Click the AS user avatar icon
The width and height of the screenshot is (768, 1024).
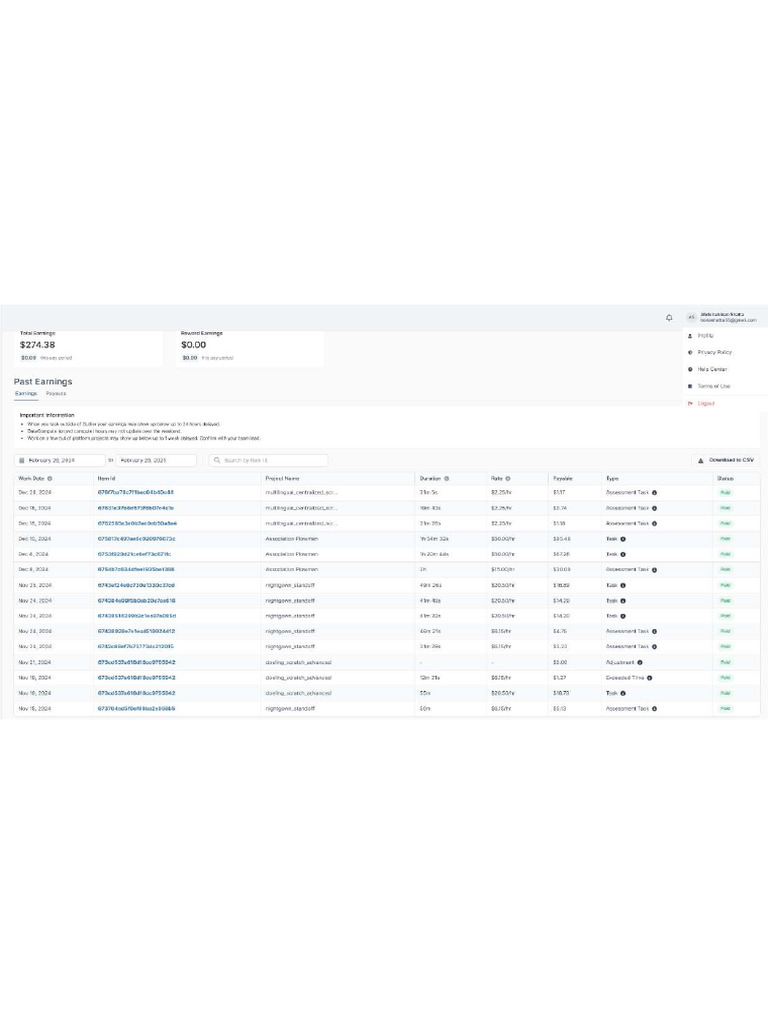(690, 318)
